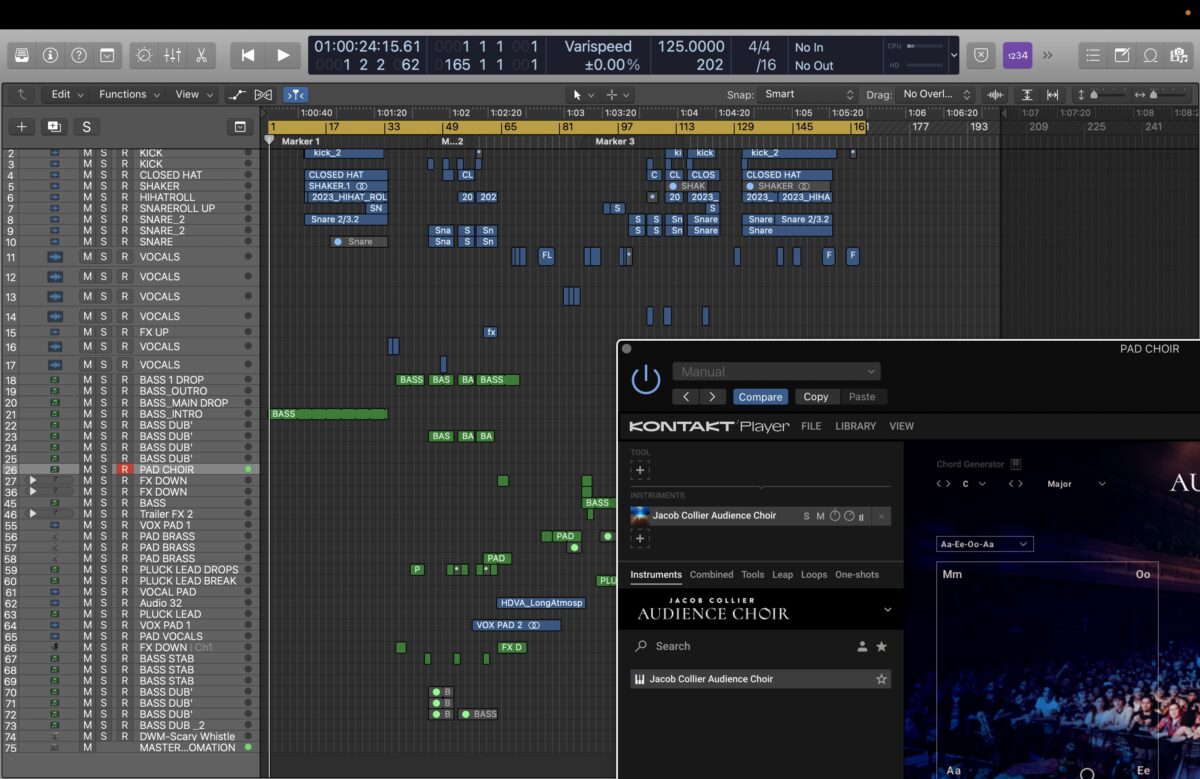Expand the FX DOWN track 27 stack

[32, 481]
